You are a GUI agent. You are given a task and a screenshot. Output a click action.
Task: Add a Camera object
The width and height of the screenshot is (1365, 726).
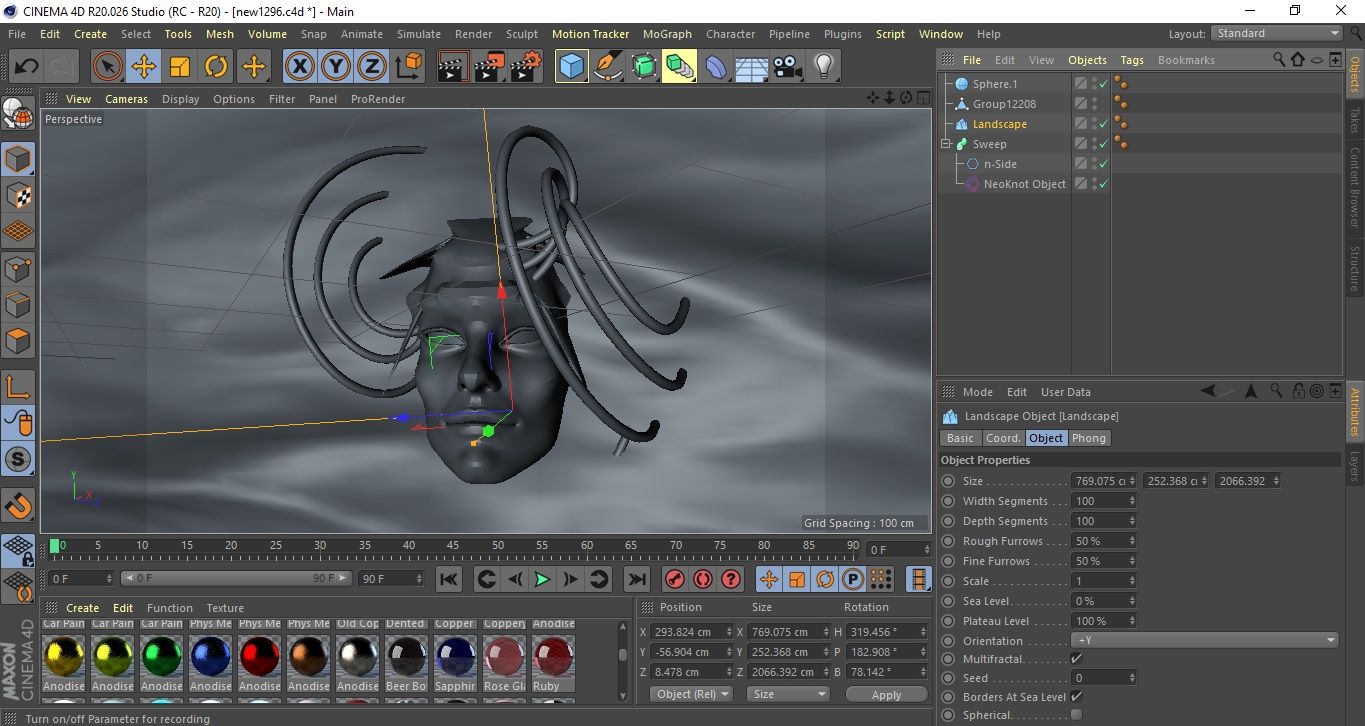(788, 67)
